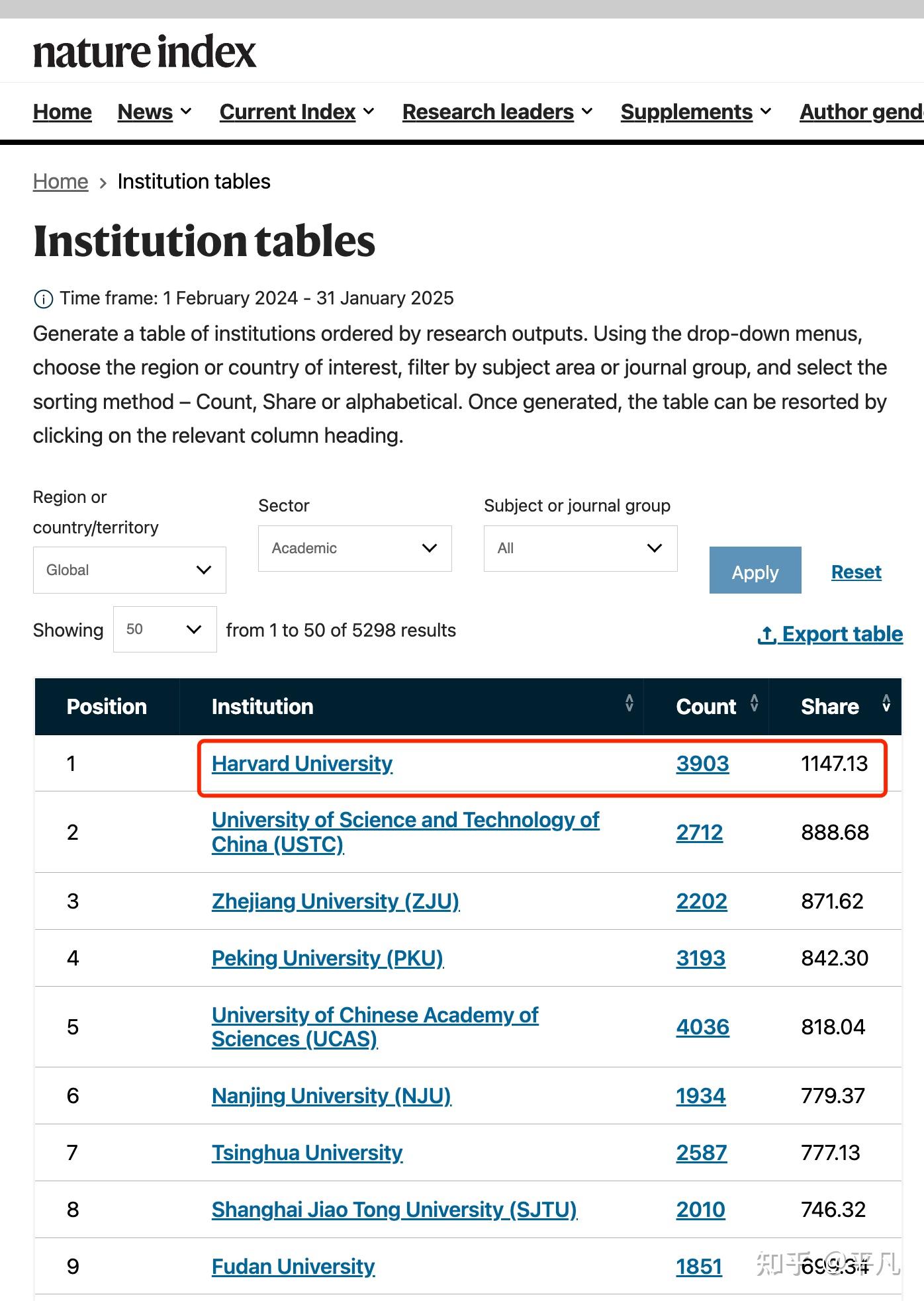Click the Nature Index logo

[144, 52]
